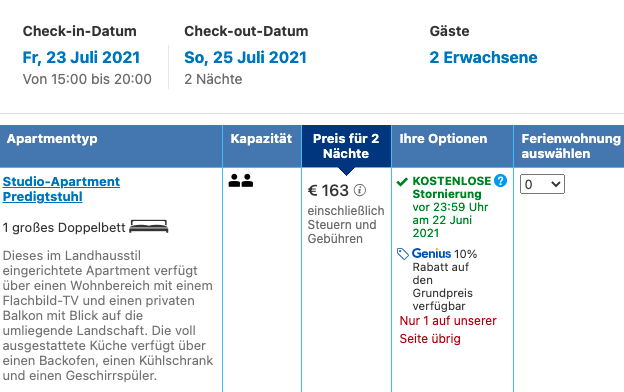Change check-in date Fr, 23 Juli 2021
Screen dimensions: 624x392
click(x=81, y=57)
